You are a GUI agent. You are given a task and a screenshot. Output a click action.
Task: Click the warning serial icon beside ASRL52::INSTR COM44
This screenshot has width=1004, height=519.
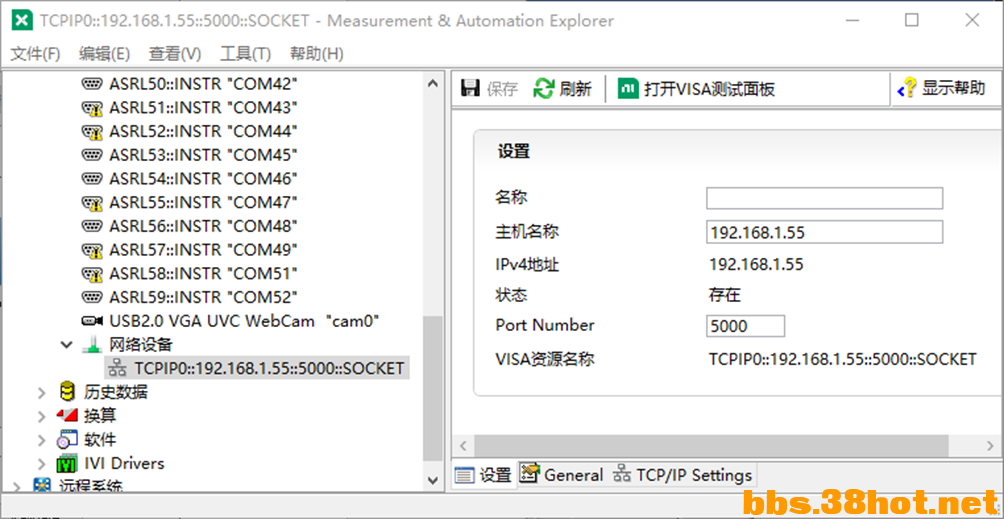tap(92, 131)
